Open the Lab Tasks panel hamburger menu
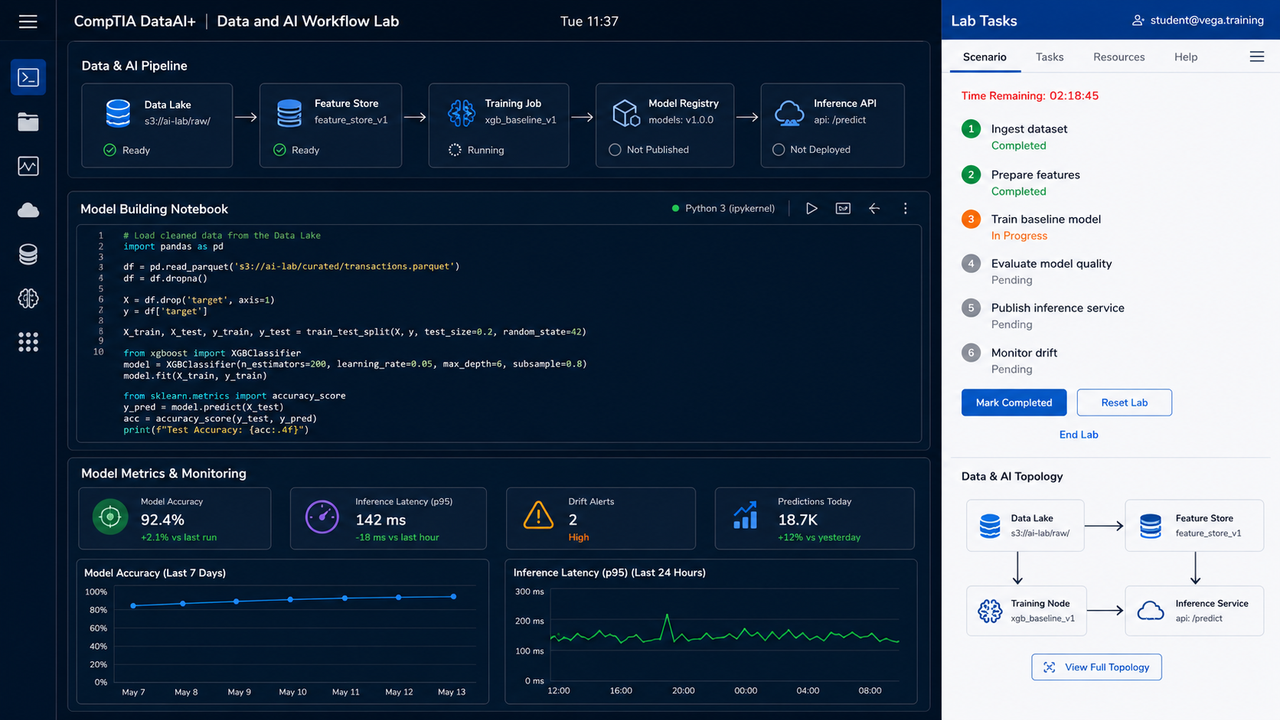This screenshot has height=720, width=1280. 1257,57
